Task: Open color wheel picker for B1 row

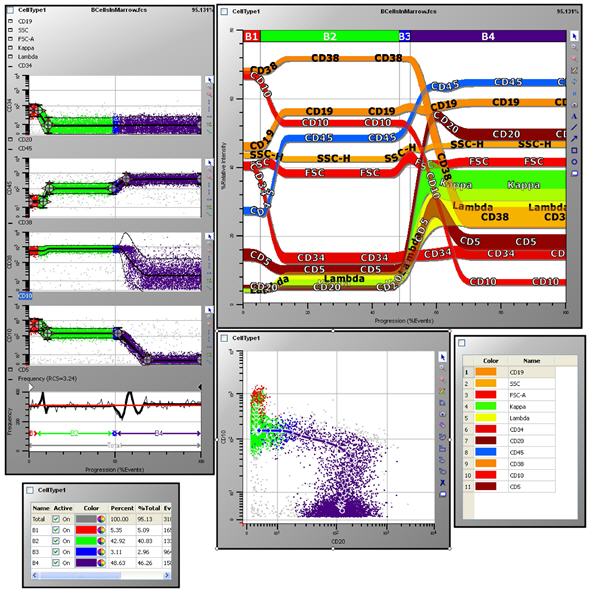Action: click(x=101, y=530)
